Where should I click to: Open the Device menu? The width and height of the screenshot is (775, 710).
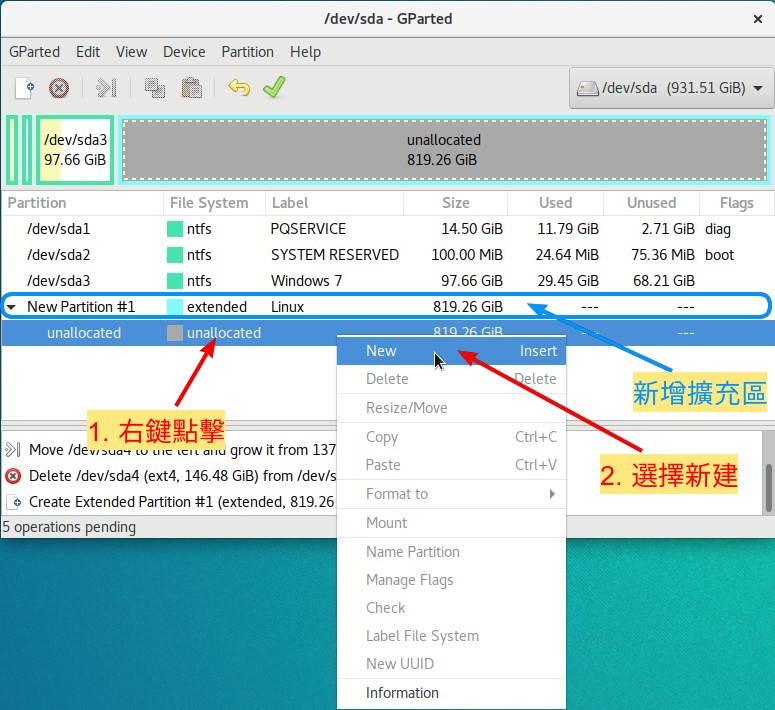pyautogui.click(x=184, y=52)
